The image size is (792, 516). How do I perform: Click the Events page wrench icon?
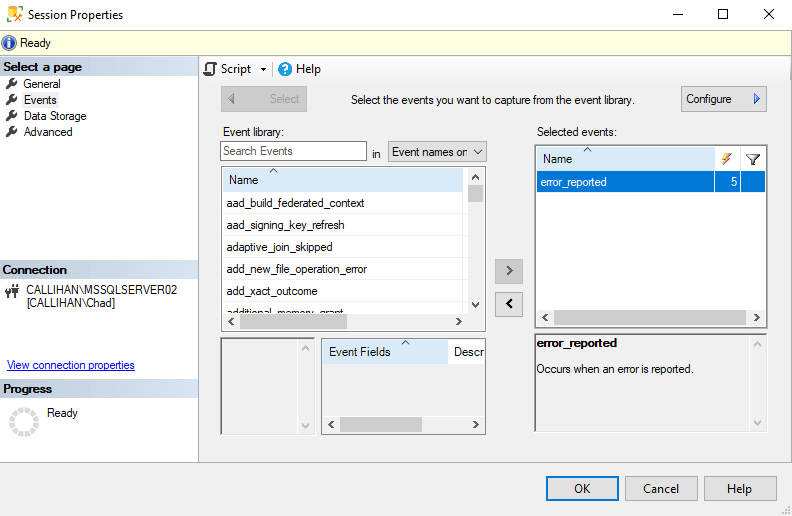pyautogui.click(x=12, y=100)
